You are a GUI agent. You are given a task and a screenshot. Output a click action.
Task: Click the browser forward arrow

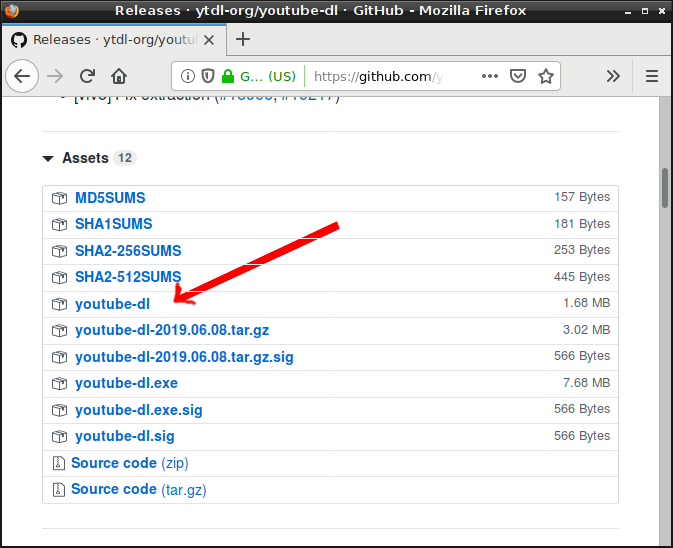click(55, 76)
